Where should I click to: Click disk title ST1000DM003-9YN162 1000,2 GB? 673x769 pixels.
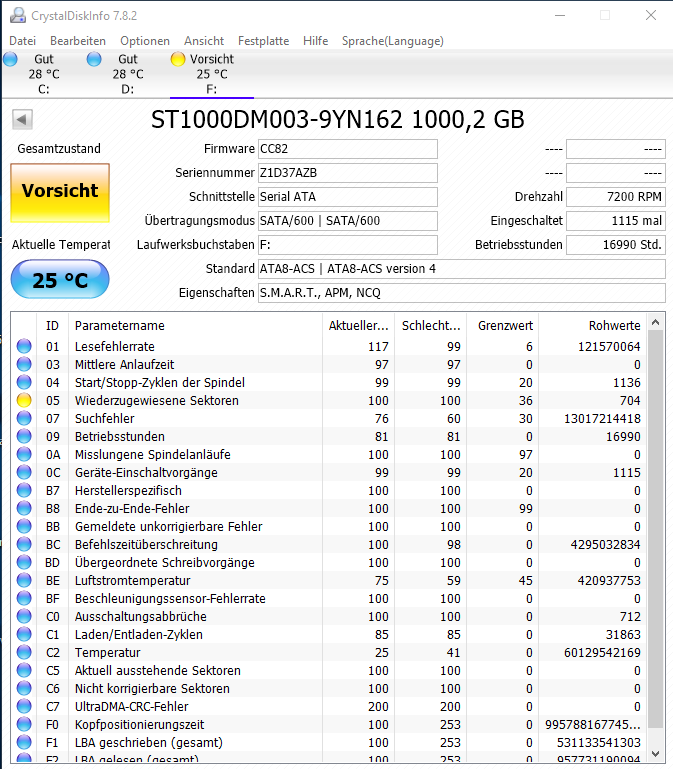point(337,120)
